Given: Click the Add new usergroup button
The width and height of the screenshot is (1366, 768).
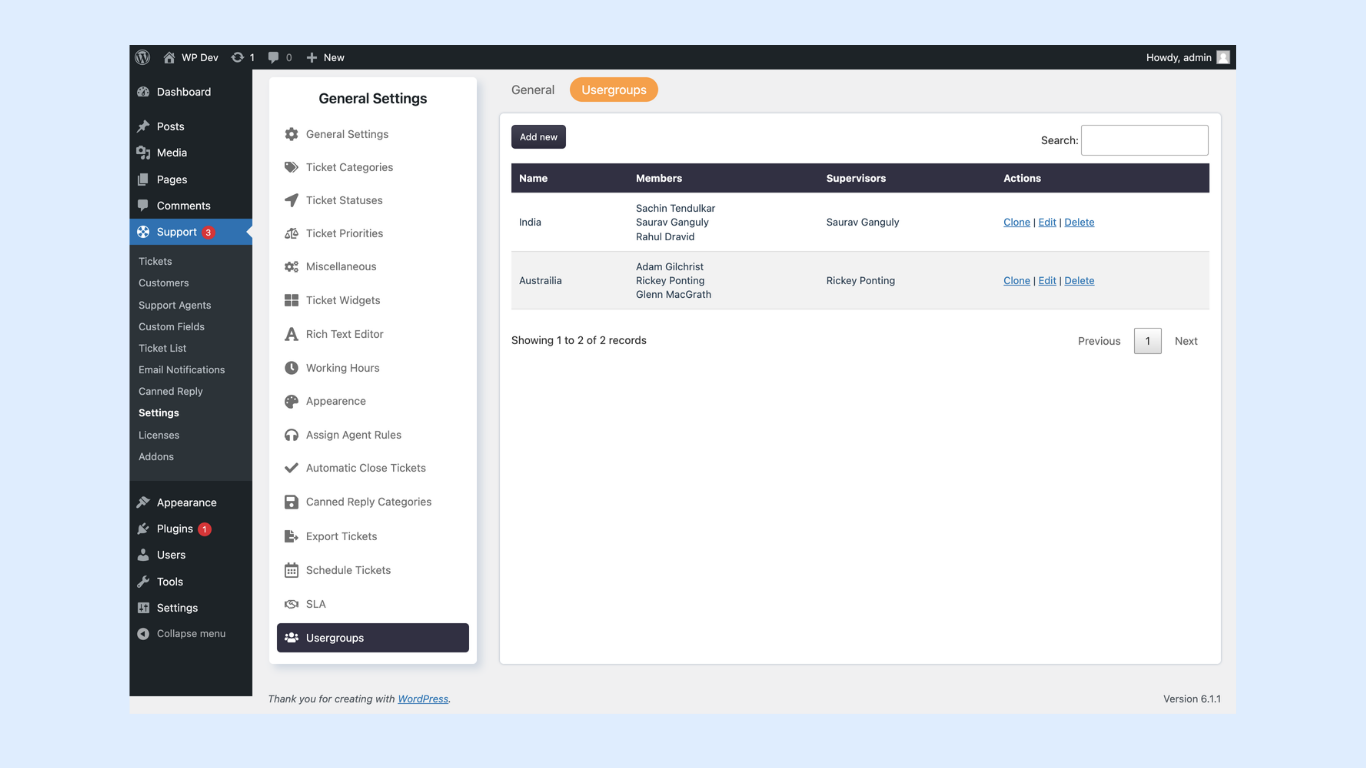Looking at the screenshot, I should 538,137.
